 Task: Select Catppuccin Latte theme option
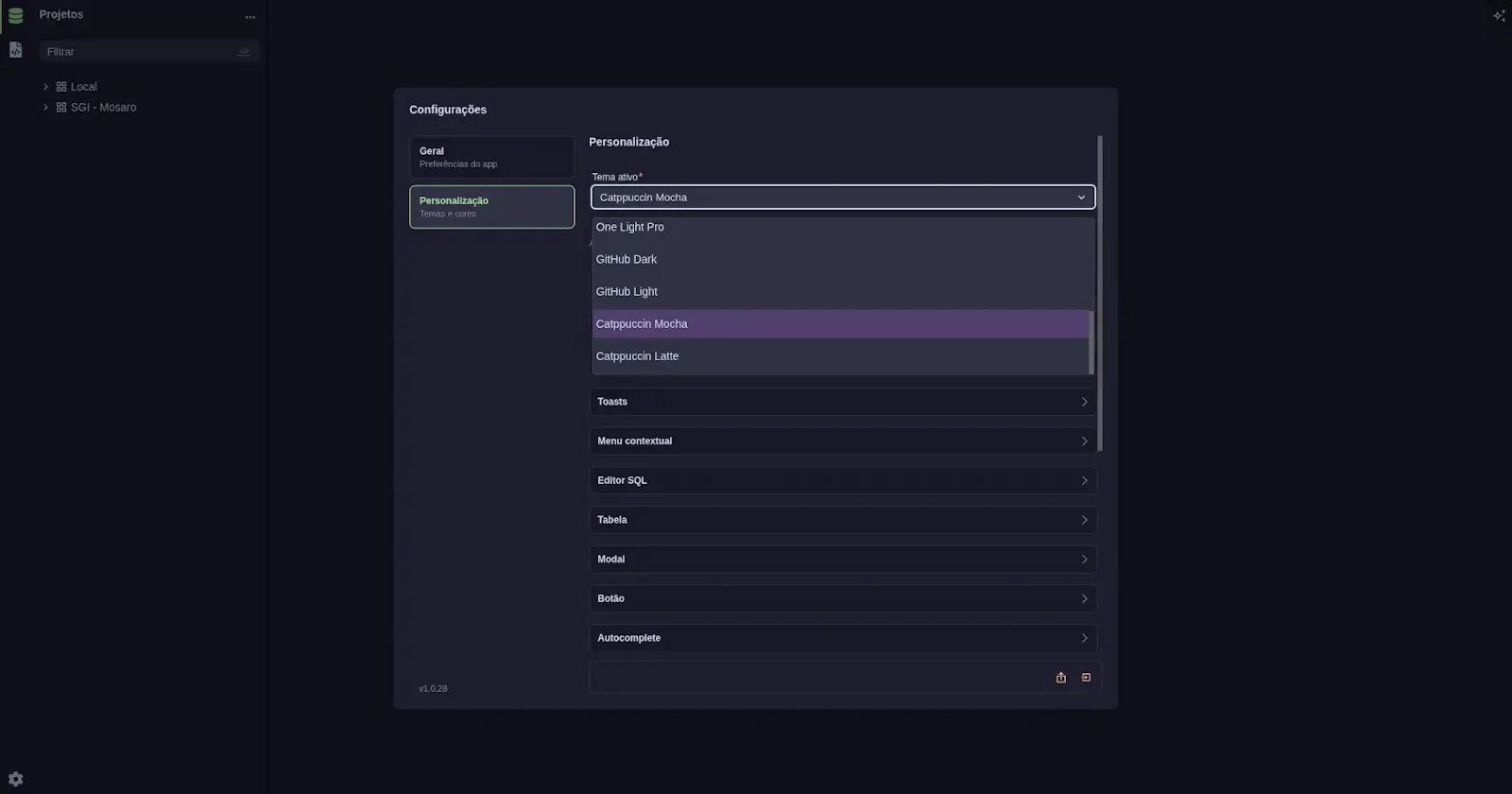pos(840,356)
